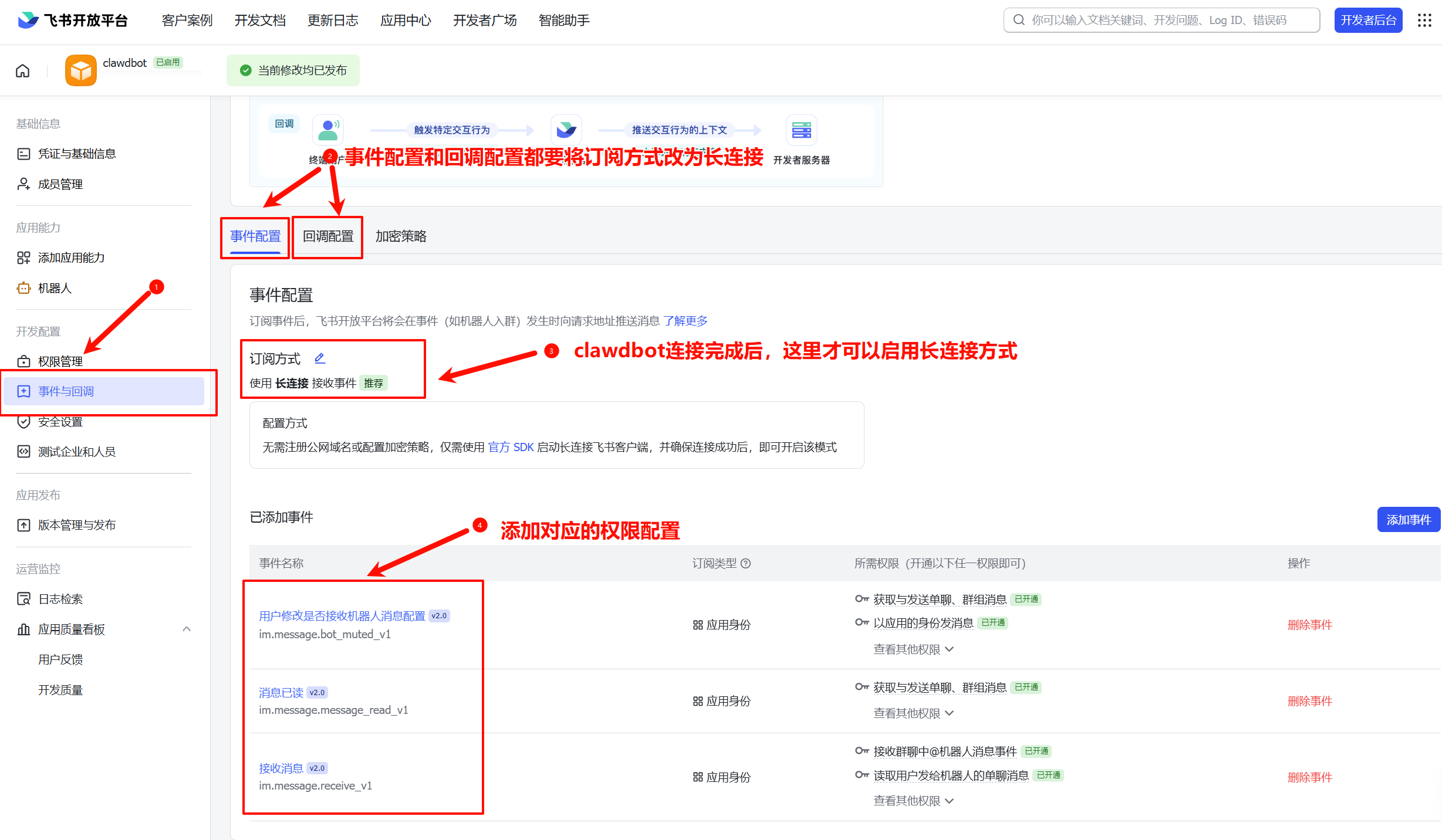
Task: Open the 官方 SDK link
Action: click(x=511, y=447)
